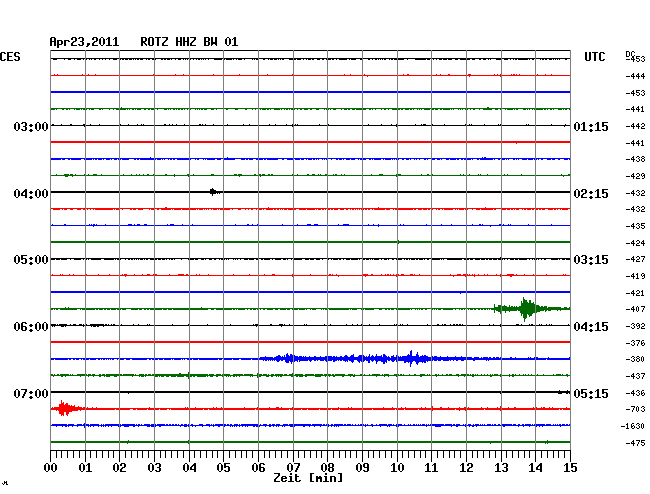Select the 04:15 UTC time label
The height and width of the screenshot is (494, 650).
pos(591,327)
